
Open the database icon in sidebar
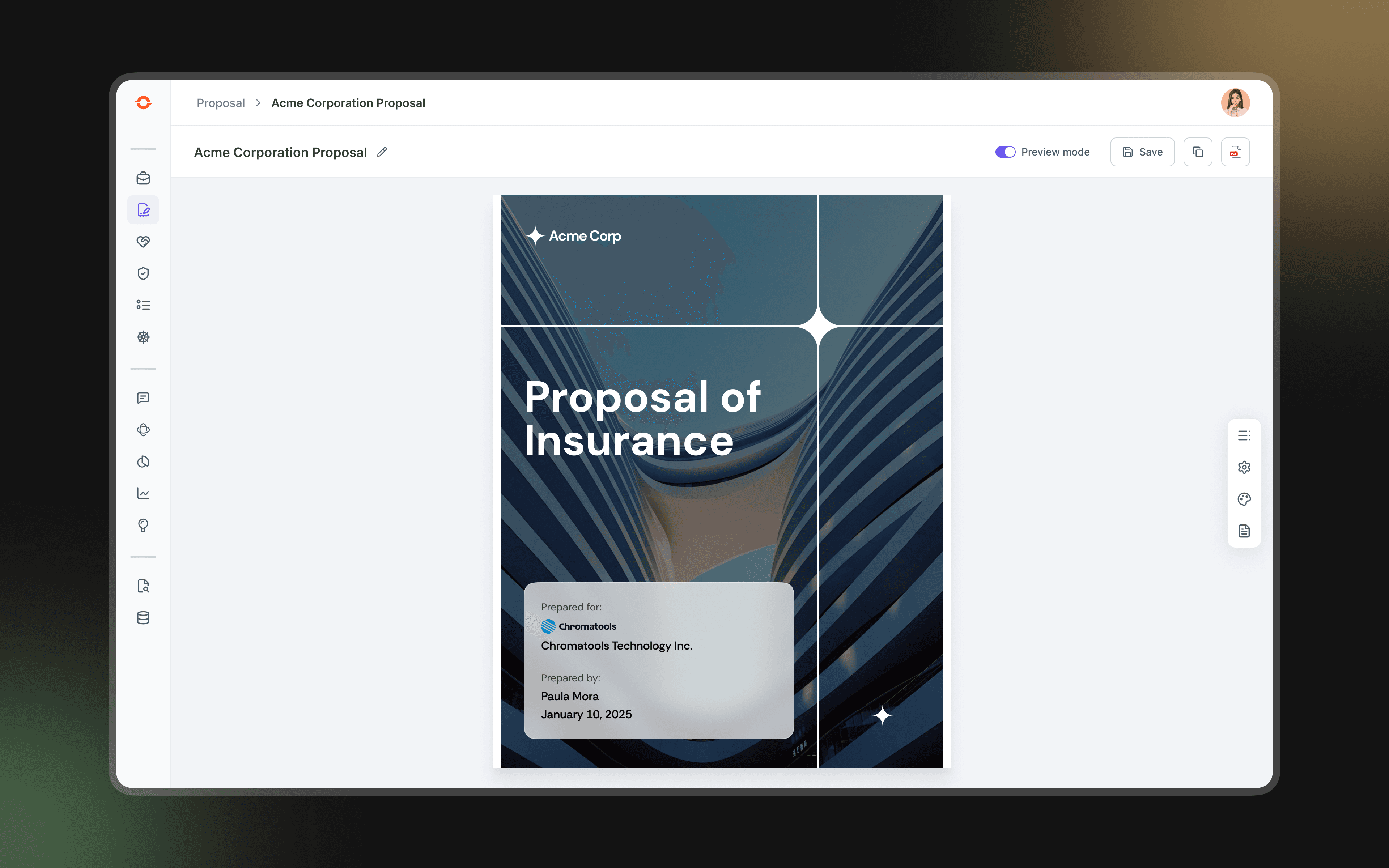tap(143, 618)
